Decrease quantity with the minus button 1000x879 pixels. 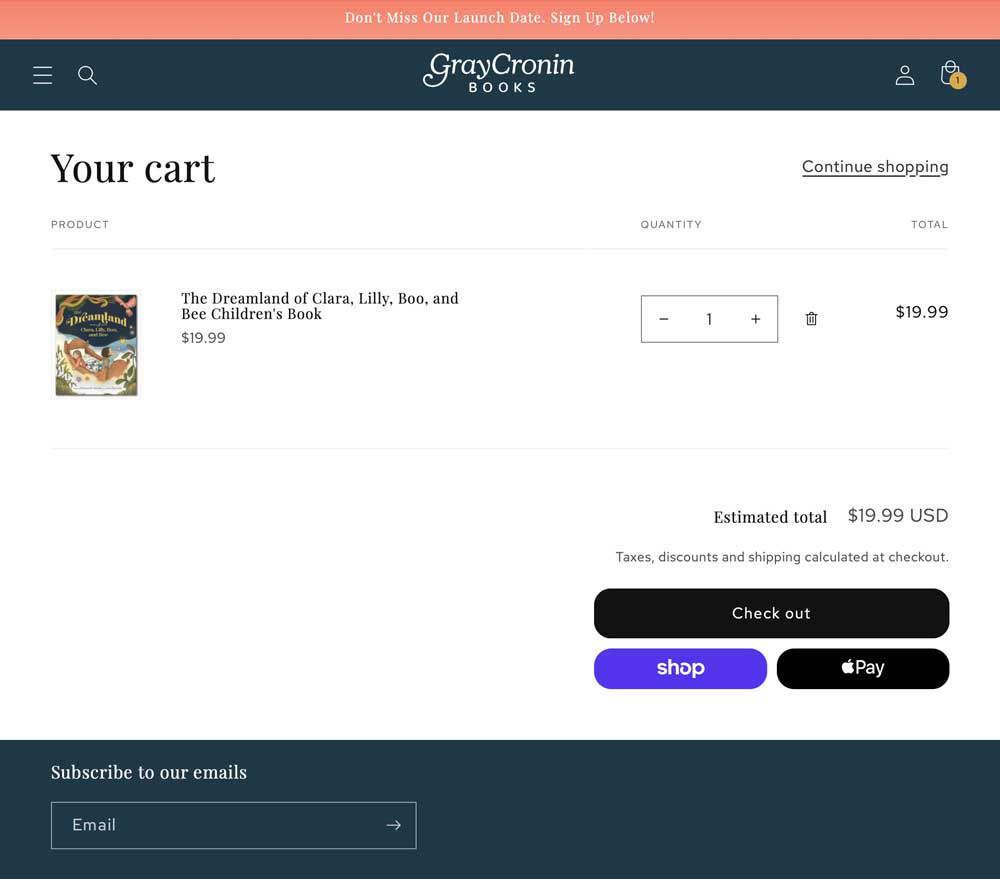click(x=664, y=319)
